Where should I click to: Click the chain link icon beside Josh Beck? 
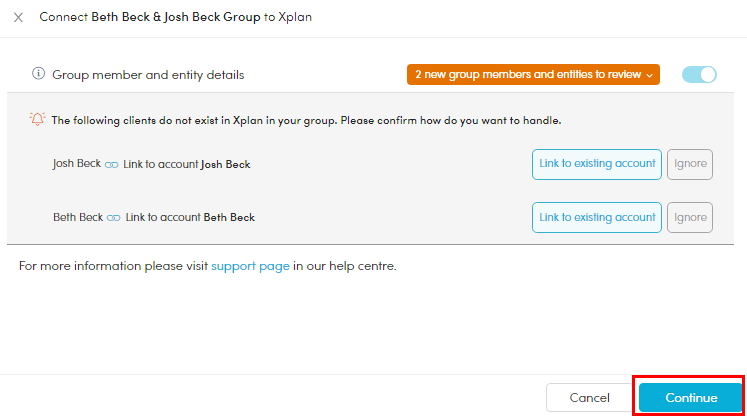(x=111, y=164)
